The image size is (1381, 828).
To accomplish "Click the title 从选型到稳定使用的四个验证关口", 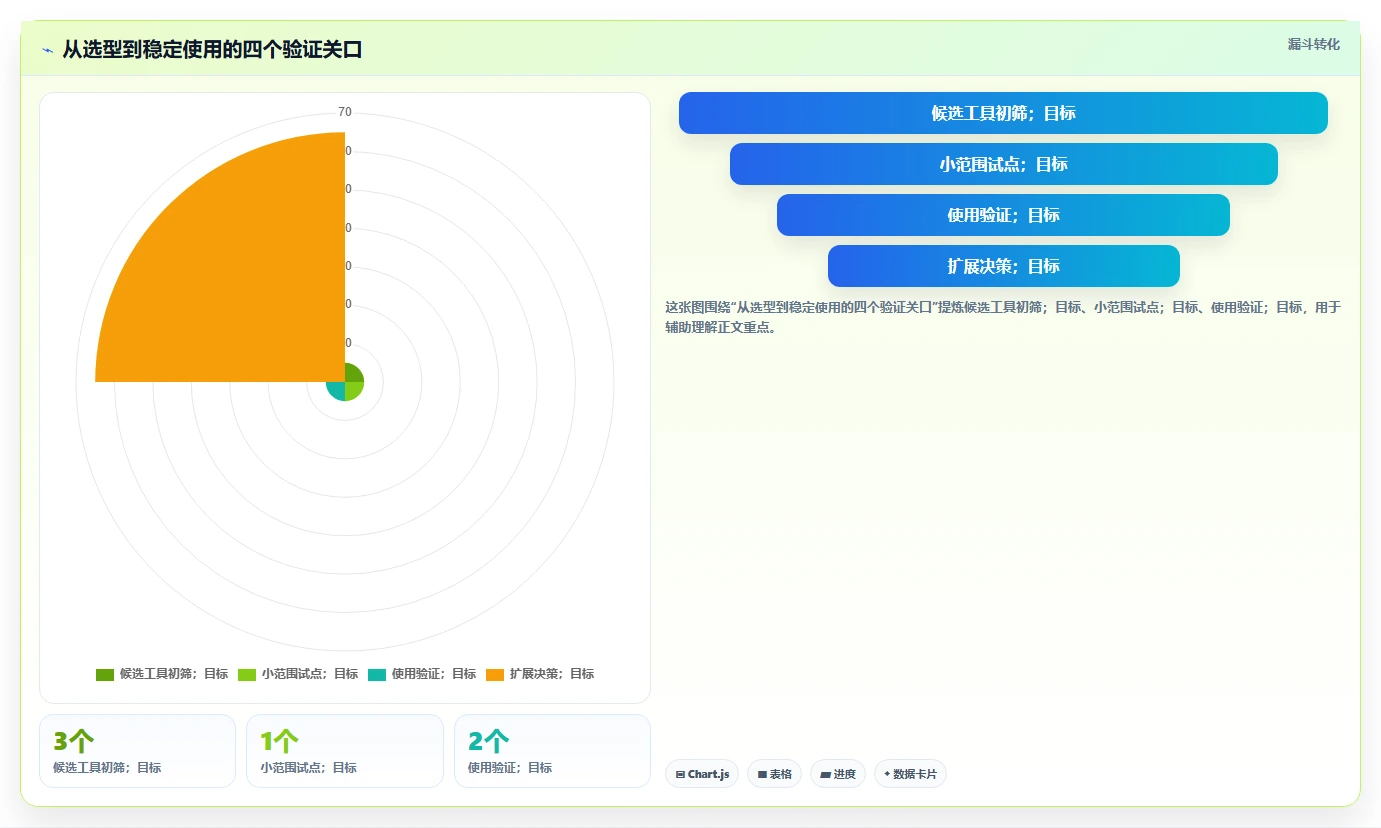I will pos(212,49).
